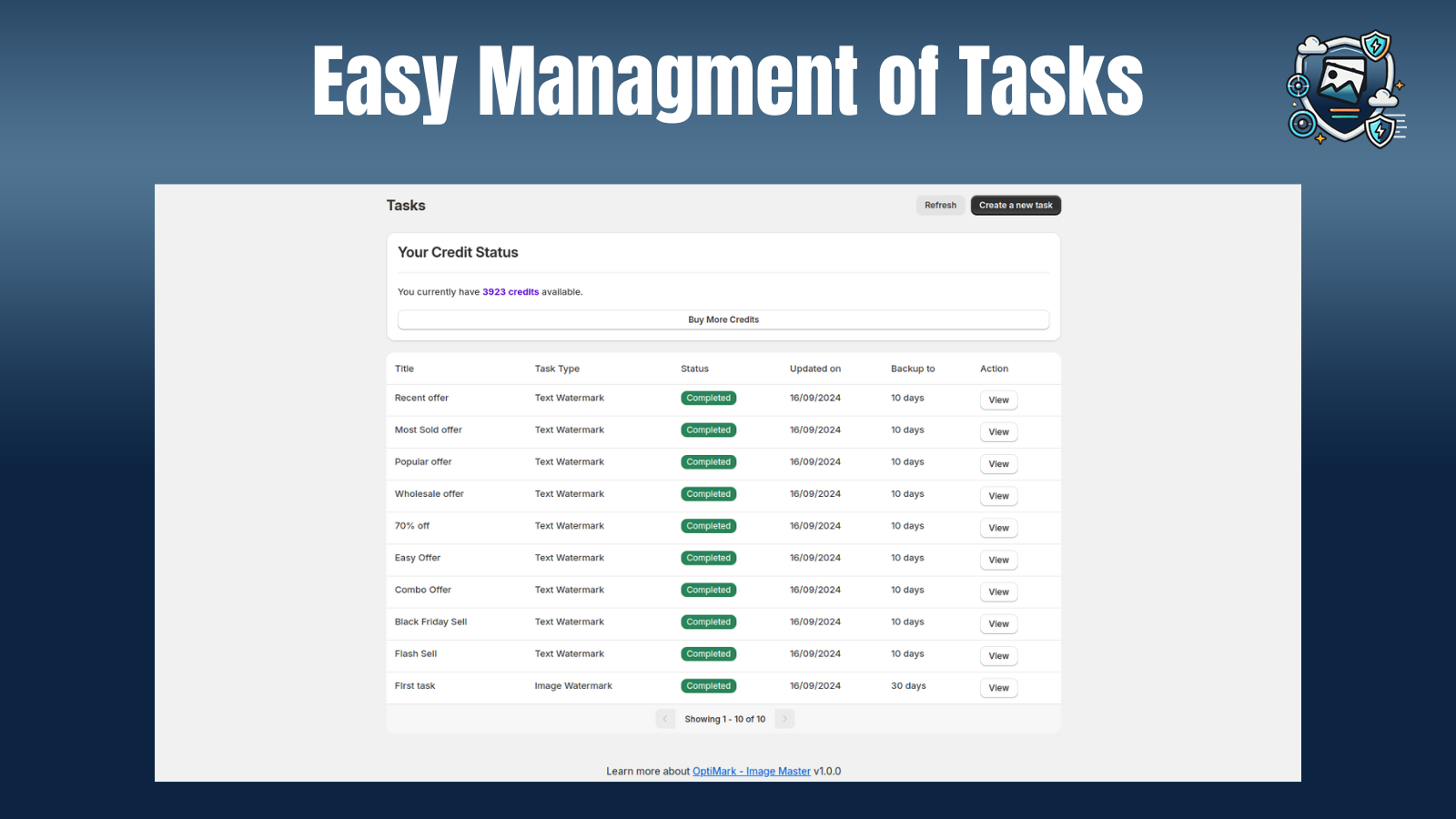
Task: Open the 3923 credits details link
Action: pos(511,291)
